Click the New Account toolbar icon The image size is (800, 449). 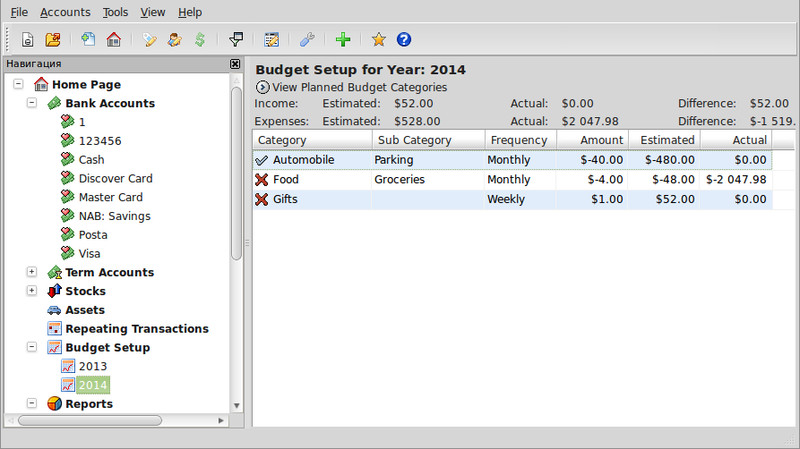pyautogui.click(x=88, y=39)
